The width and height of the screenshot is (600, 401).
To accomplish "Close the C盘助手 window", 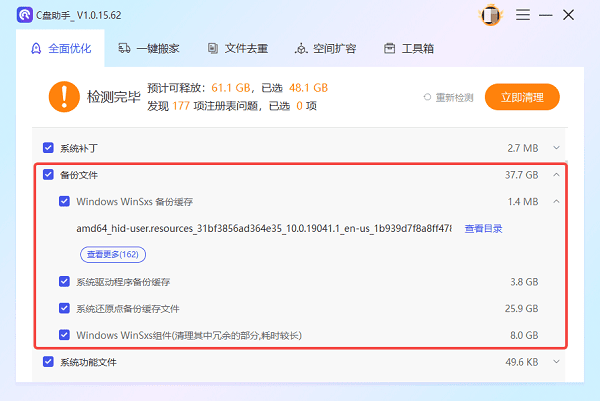I will click(568, 15).
